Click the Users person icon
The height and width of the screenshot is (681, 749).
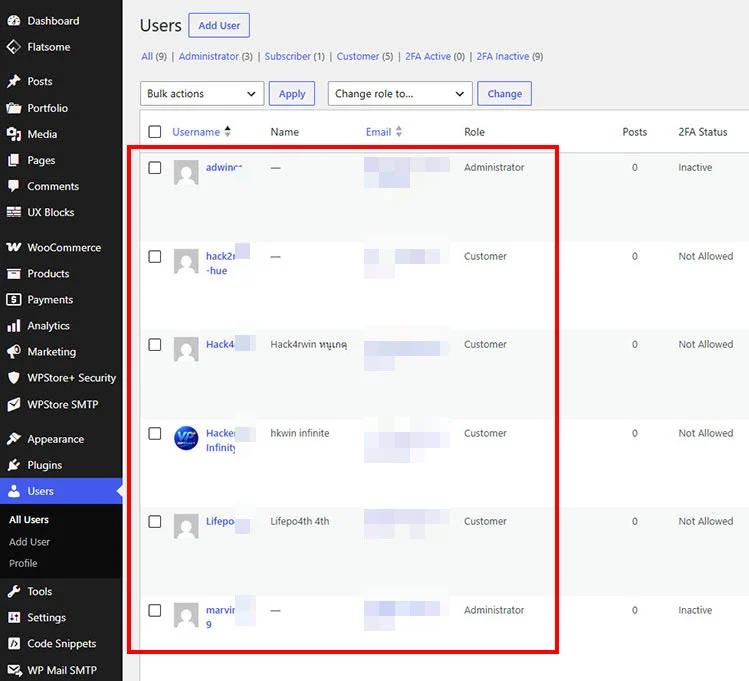pos(14,491)
